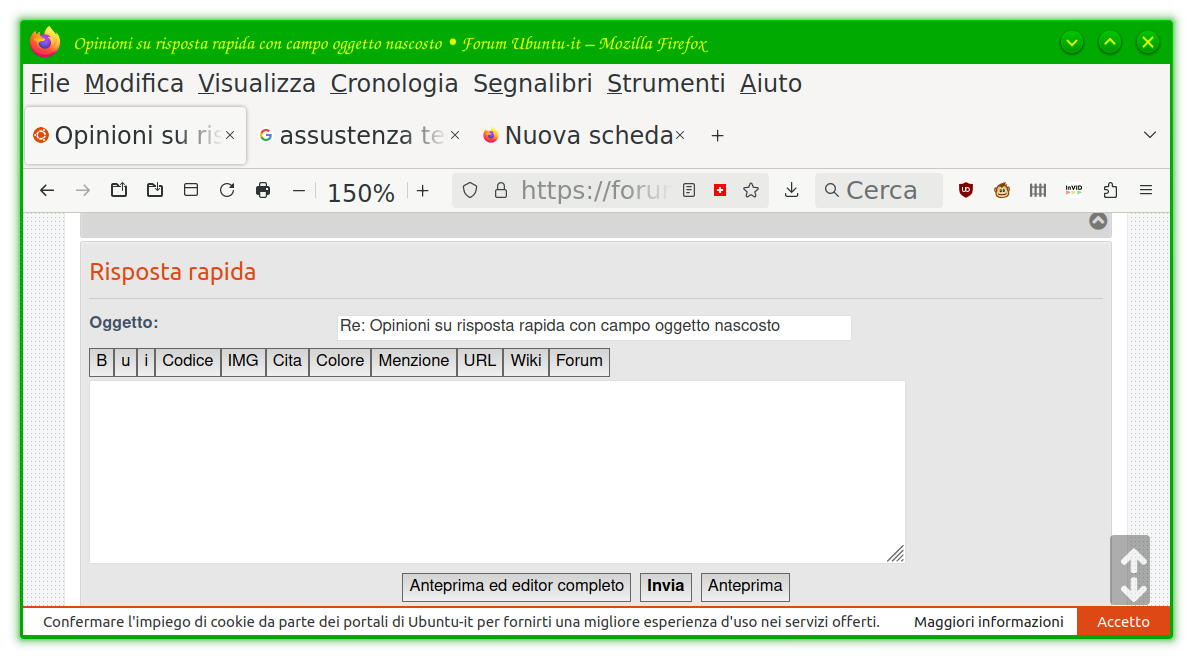Screen dimensions: 1193x659
Task: Close the assustenza tab
Action: point(455,135)
